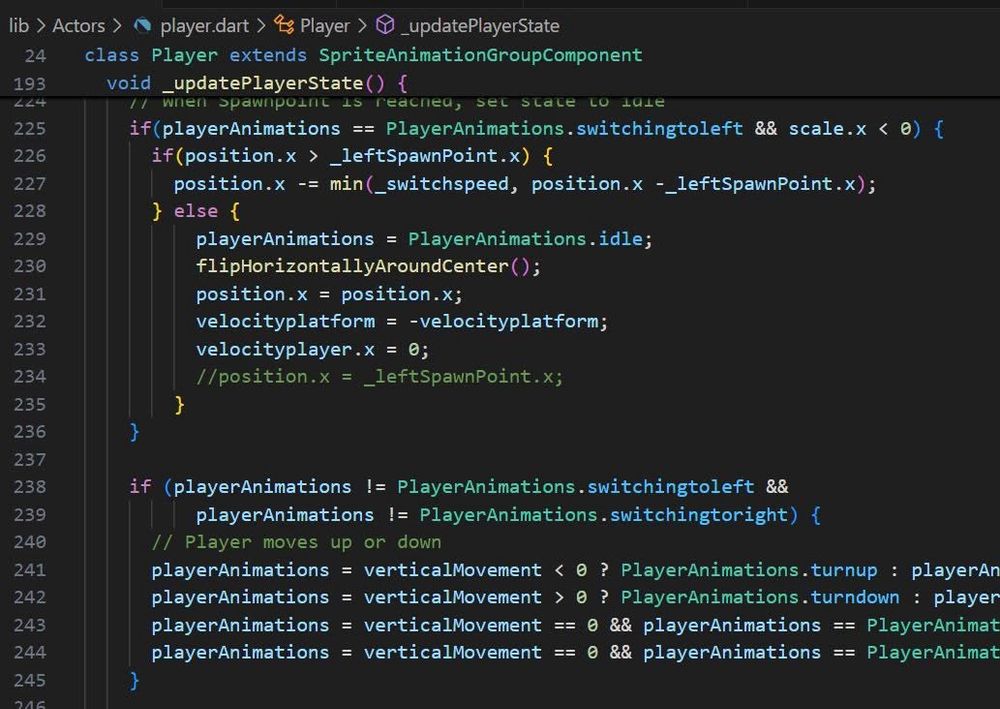Select '_updatePlayerState' breadcrumb item

tap(480, 26)
